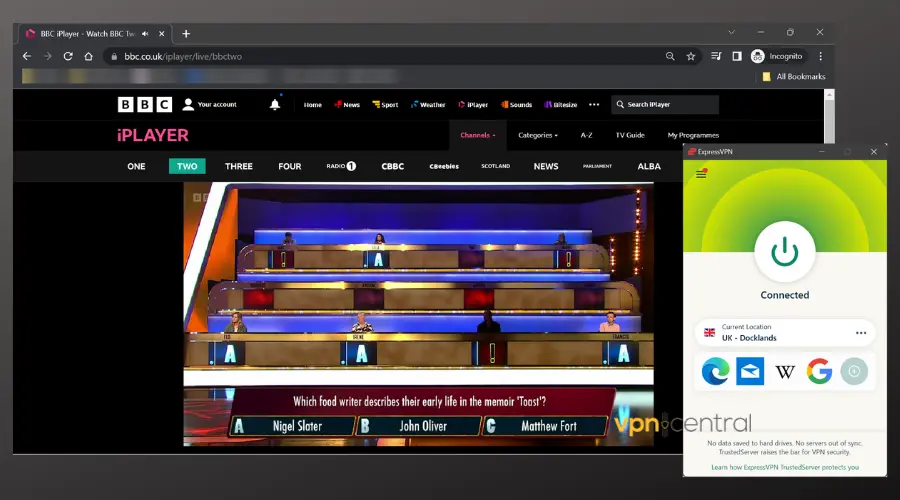The width and height of the screenshot is (900, 500).
Task: Open the A-Z listing
Action: point(586,135)
